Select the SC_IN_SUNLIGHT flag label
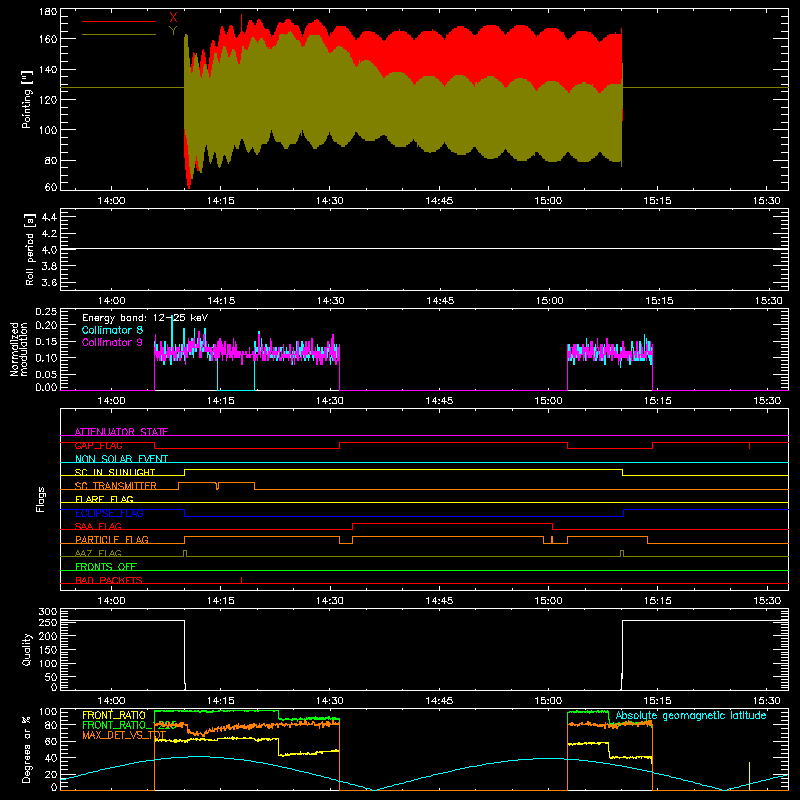 [x=115, y=472]
